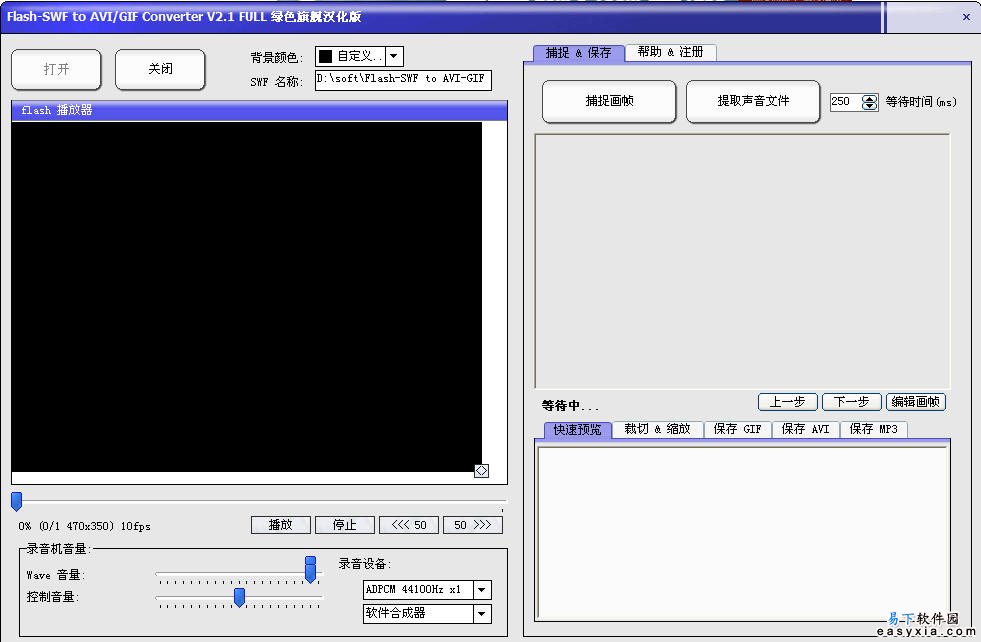Screen dimensions: 981x642
Task: Open the 保存 GIF tab
Action: click(x=738, y=429)
